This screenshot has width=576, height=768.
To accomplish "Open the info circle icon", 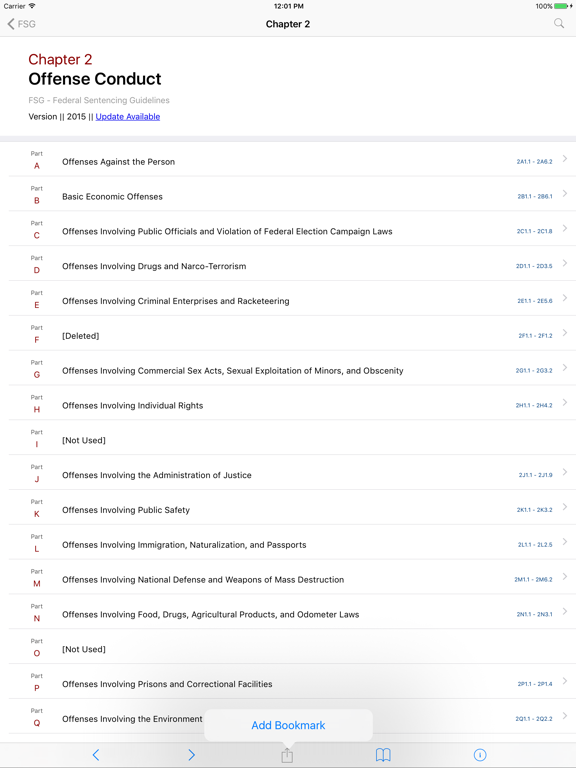I will pyautogui.click(x=480, y=755).
